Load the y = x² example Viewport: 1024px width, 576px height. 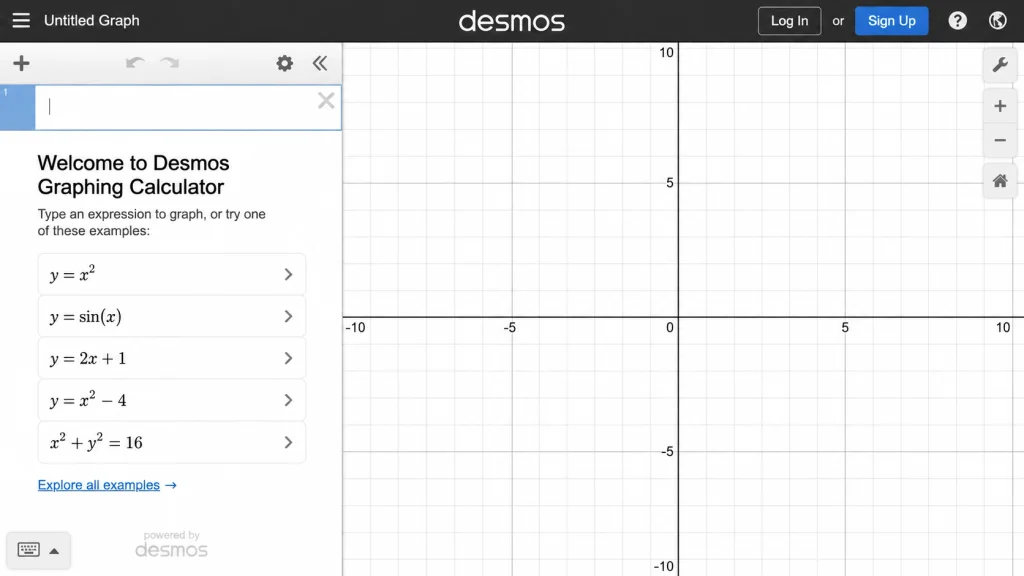click(x=172, y=274)
